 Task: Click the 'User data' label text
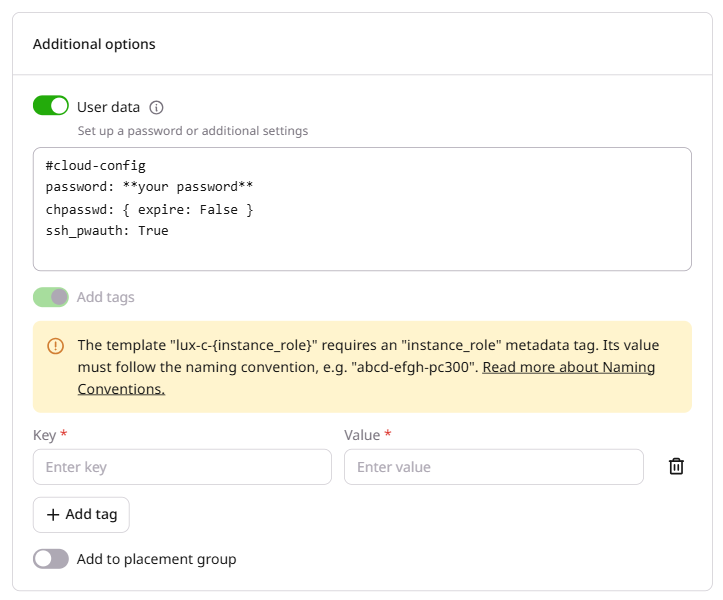pyautogui.click(x=108, y=107)
